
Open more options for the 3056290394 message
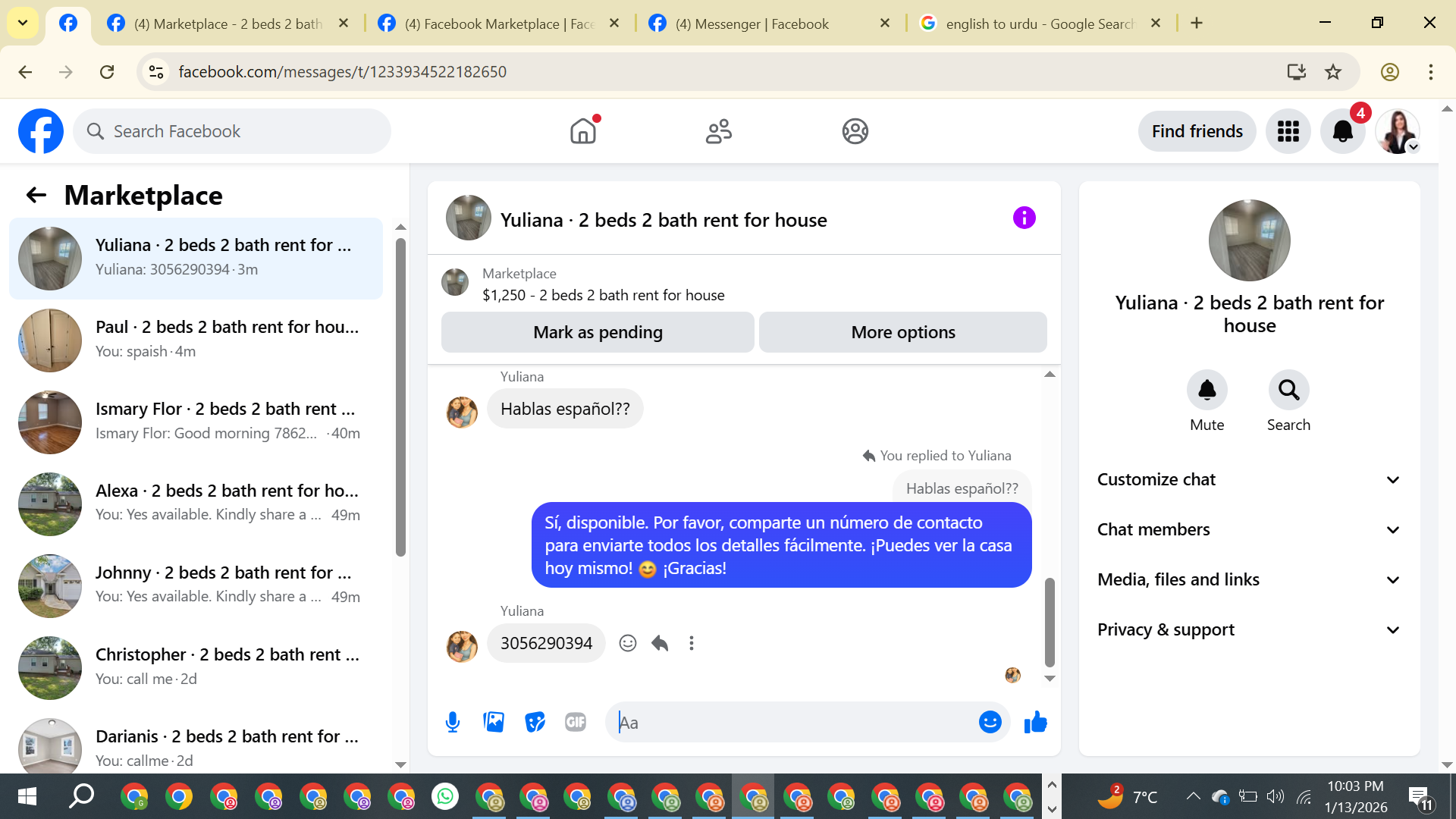pos(692,643)
